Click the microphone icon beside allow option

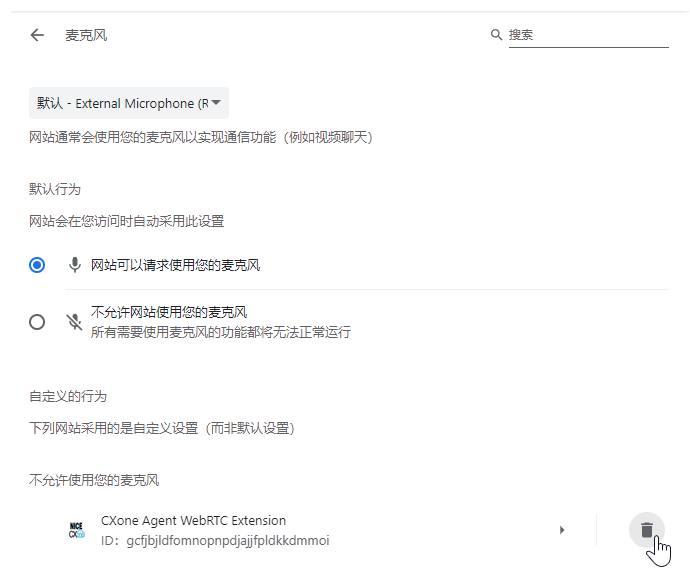75,265
